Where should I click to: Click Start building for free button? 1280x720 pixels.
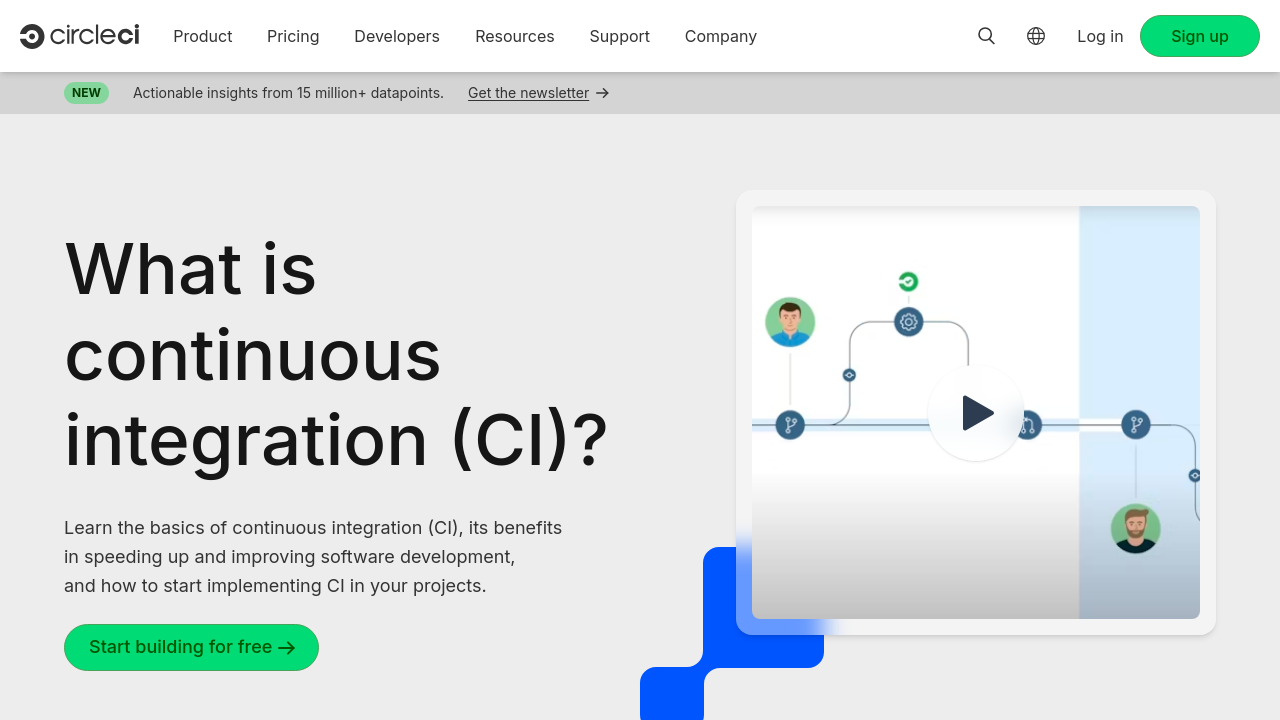191,647
